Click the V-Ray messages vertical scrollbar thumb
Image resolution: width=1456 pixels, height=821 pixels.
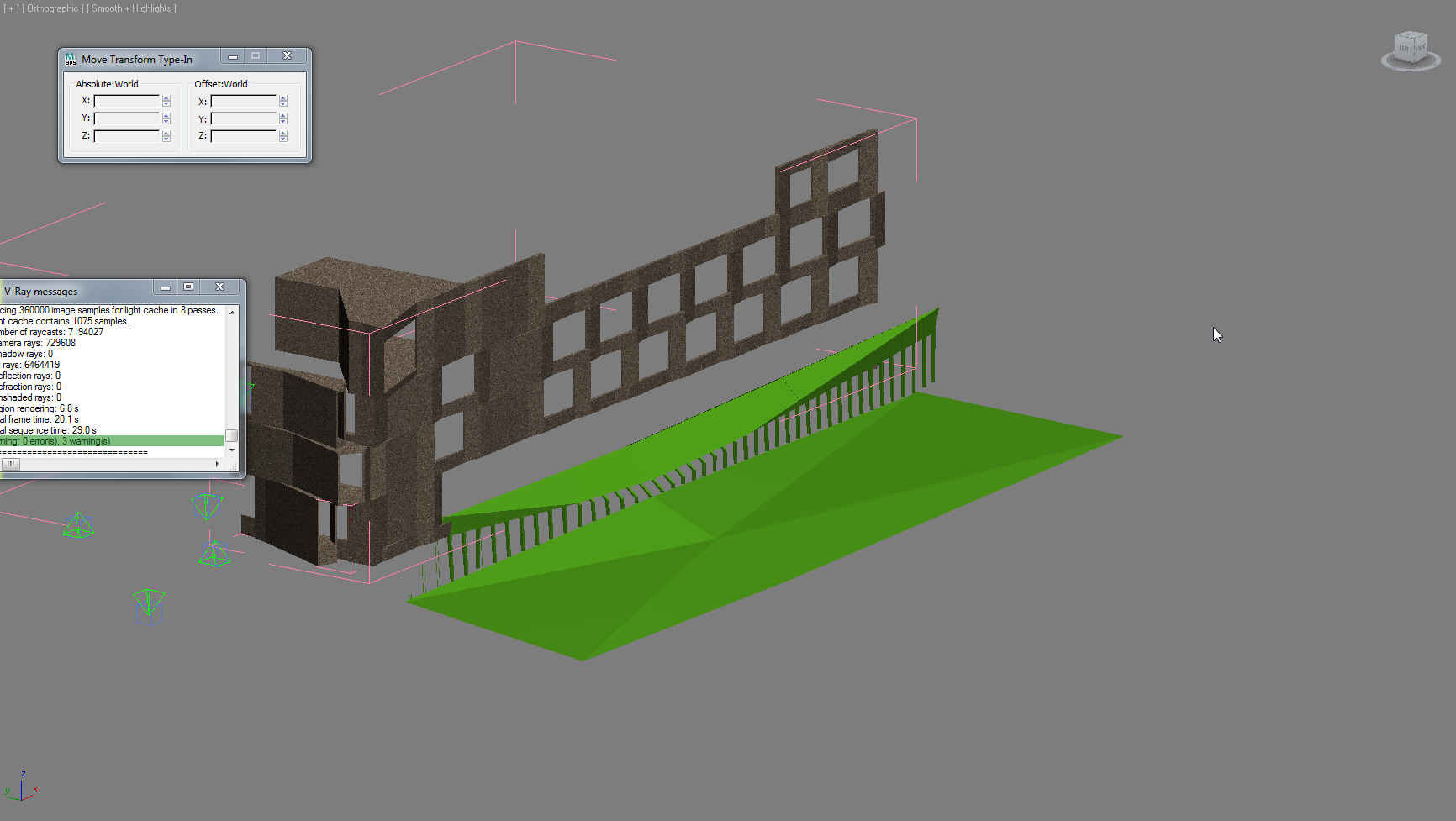(x=232, y=435)
